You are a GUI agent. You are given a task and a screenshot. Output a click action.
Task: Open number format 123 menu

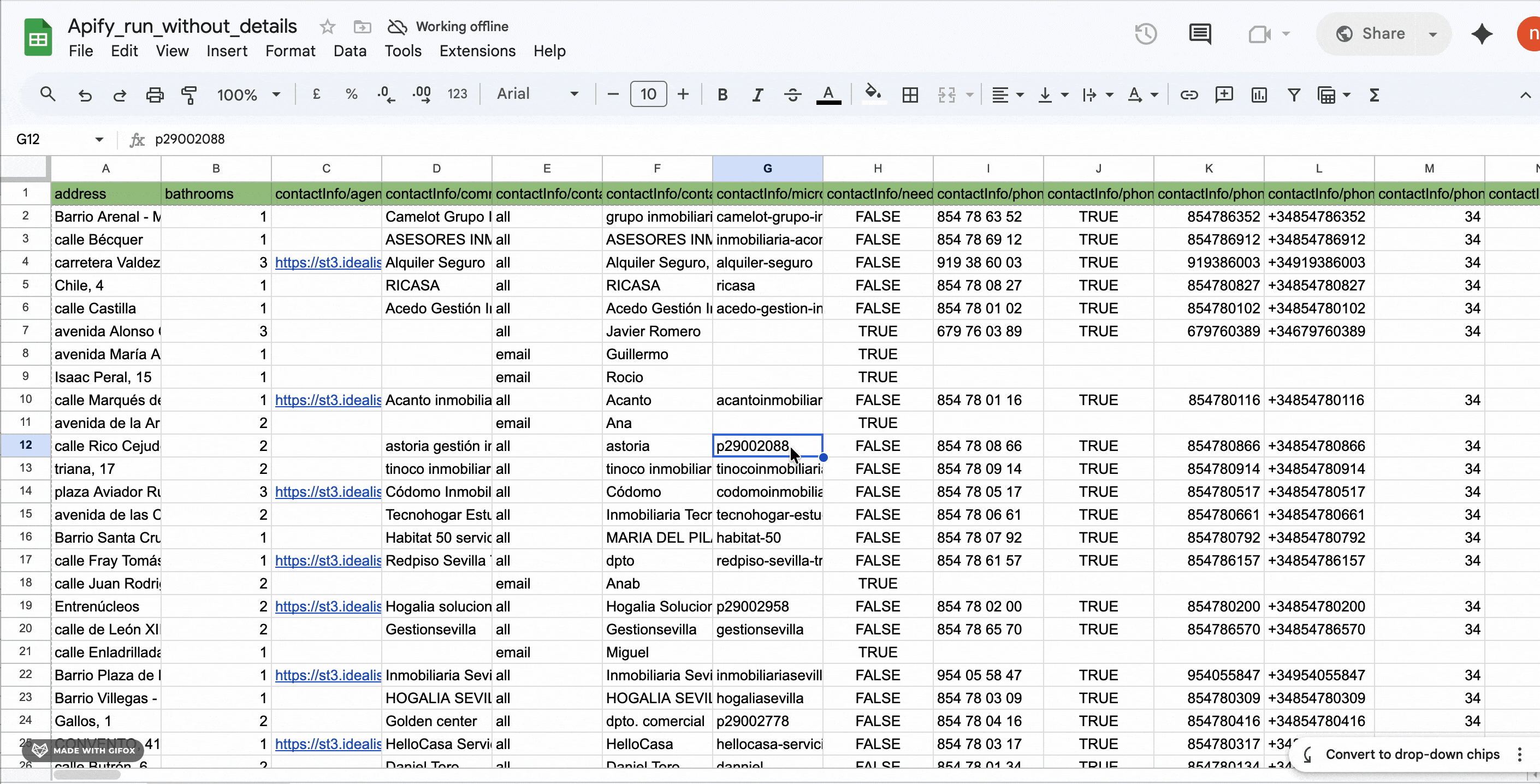point(457,94)
